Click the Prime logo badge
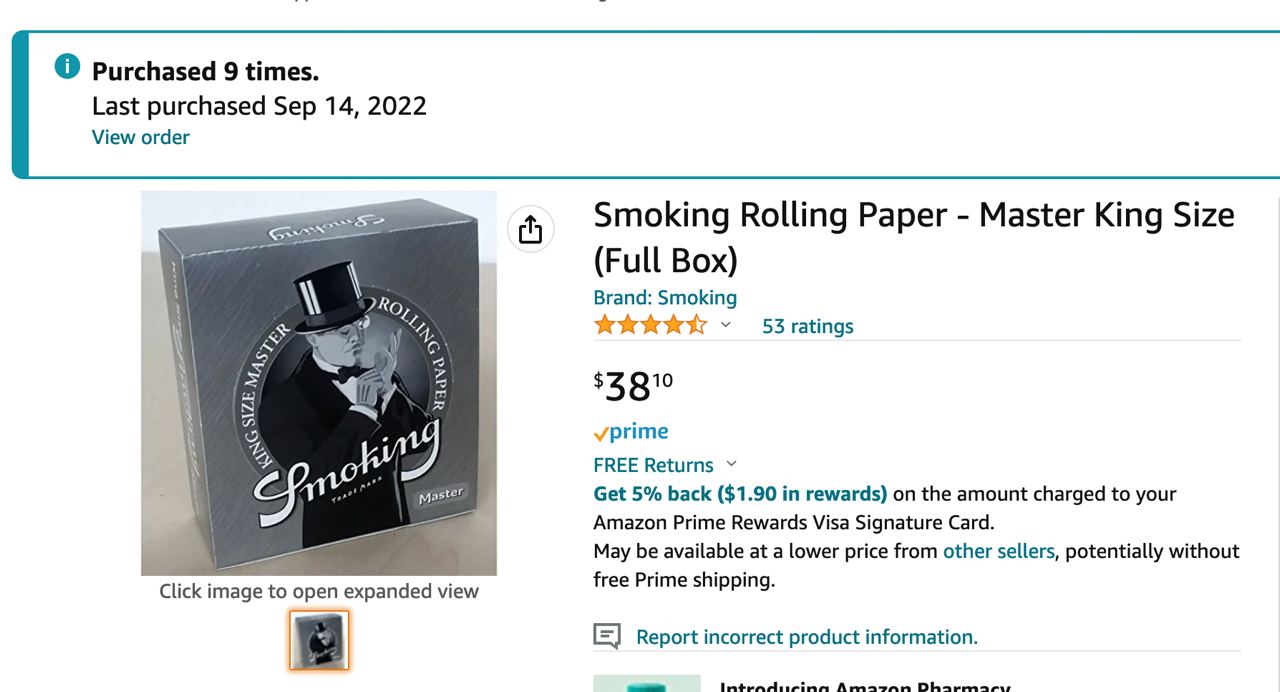The height and width of the screenshot is (692, 1280). coord(631,432)
